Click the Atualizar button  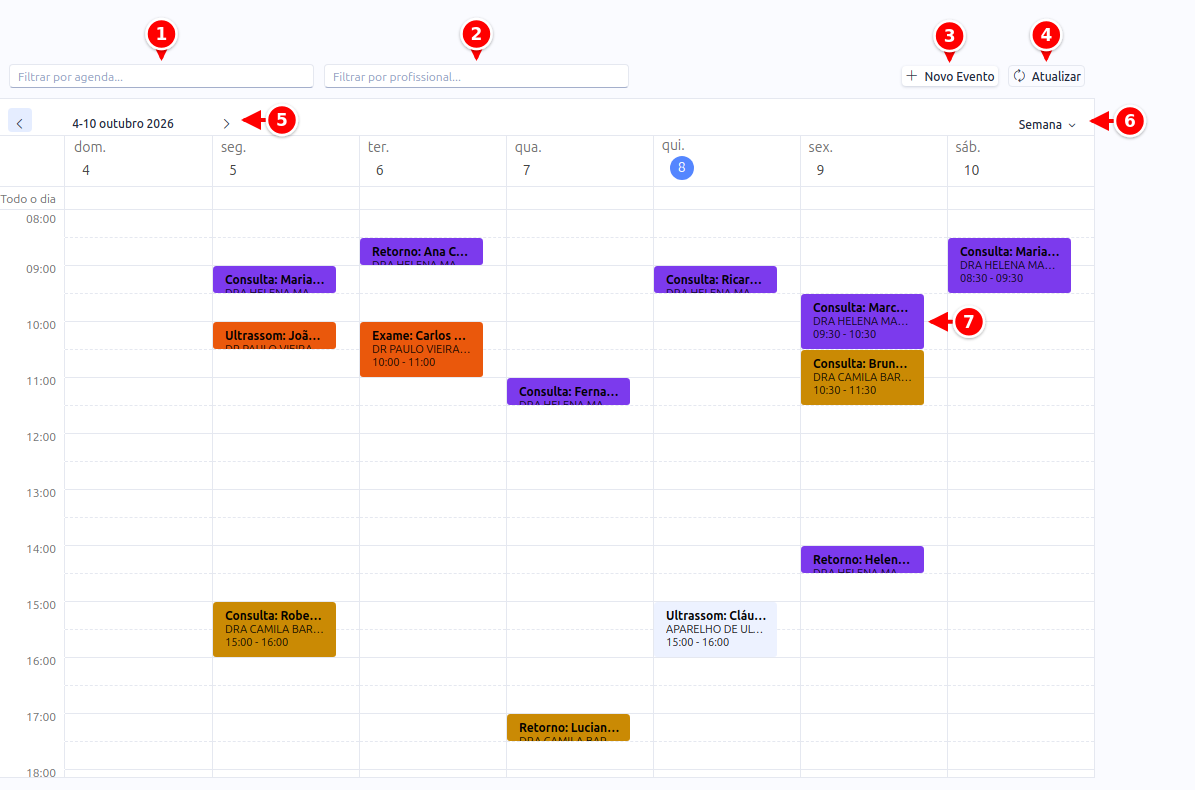1046,76
